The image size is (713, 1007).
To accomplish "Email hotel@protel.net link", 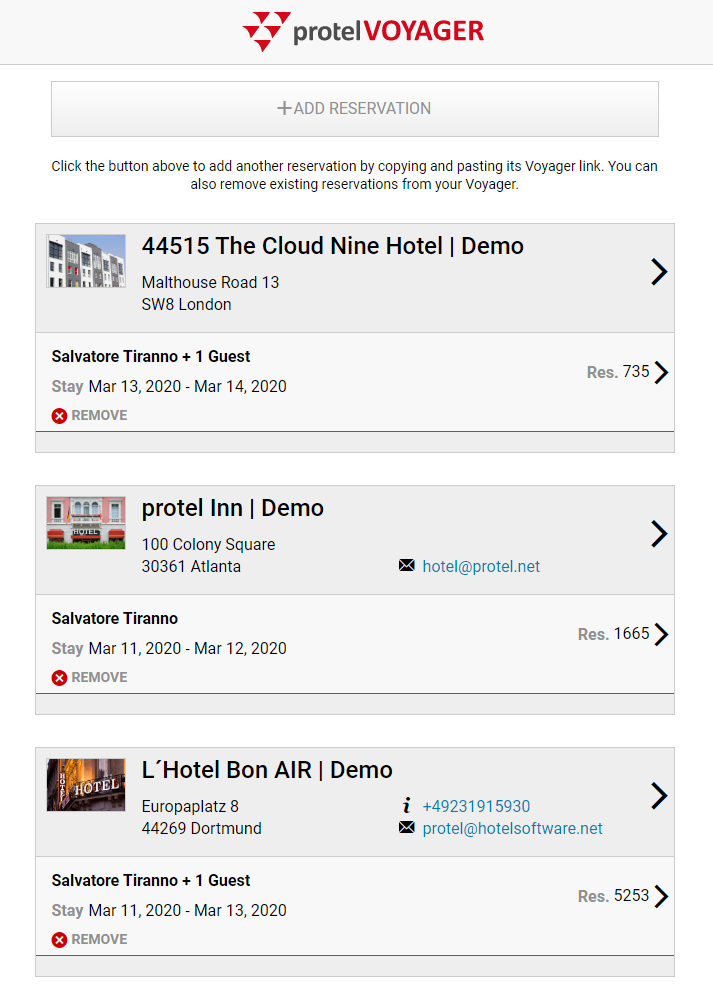I will tap(481, 566).
